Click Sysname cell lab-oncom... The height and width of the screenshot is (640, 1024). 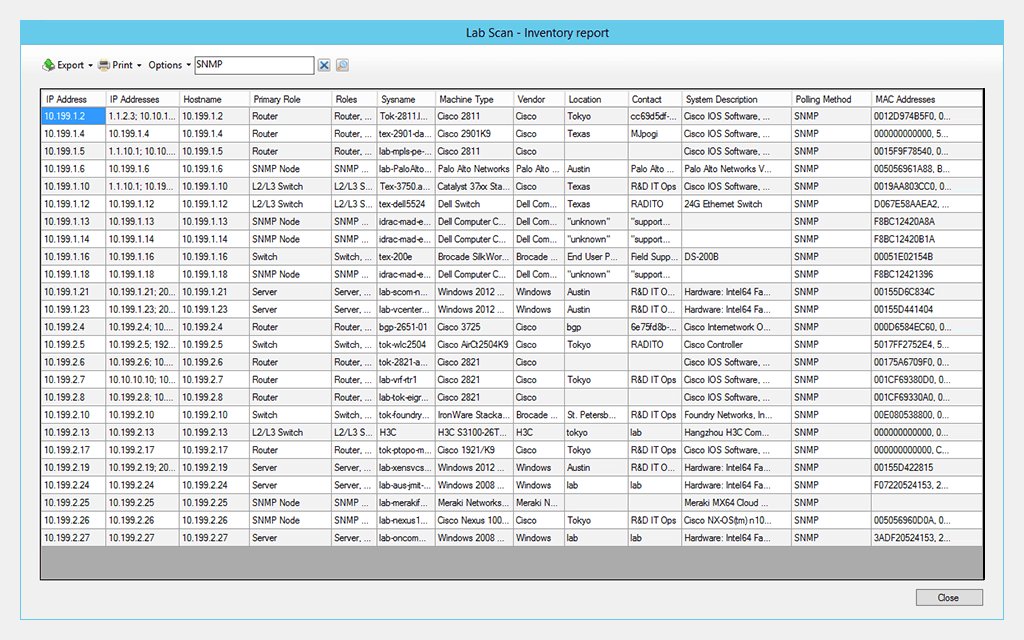[406, 538]
